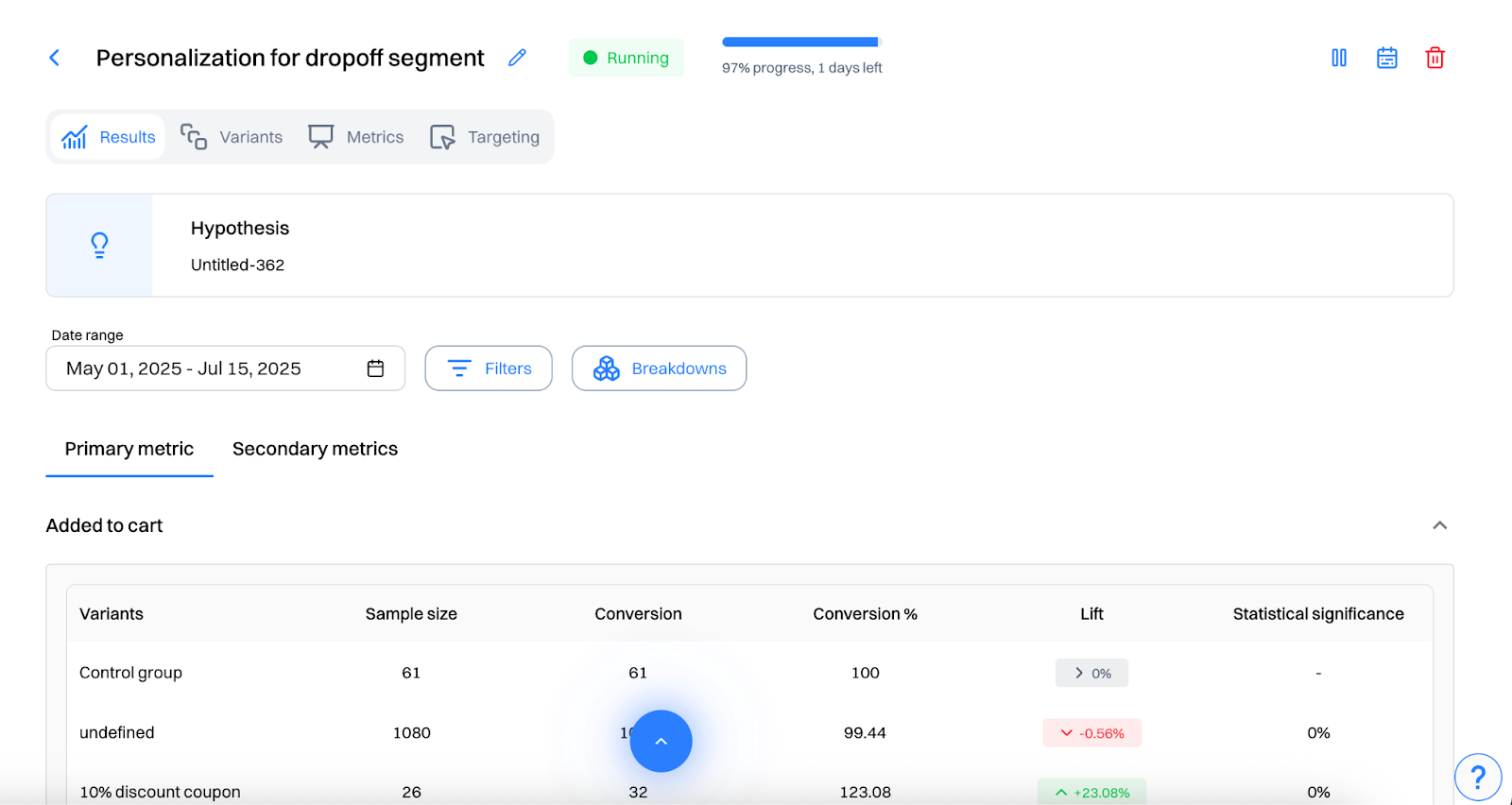Edit experiment name with the pencil icon

coord(517,58)
